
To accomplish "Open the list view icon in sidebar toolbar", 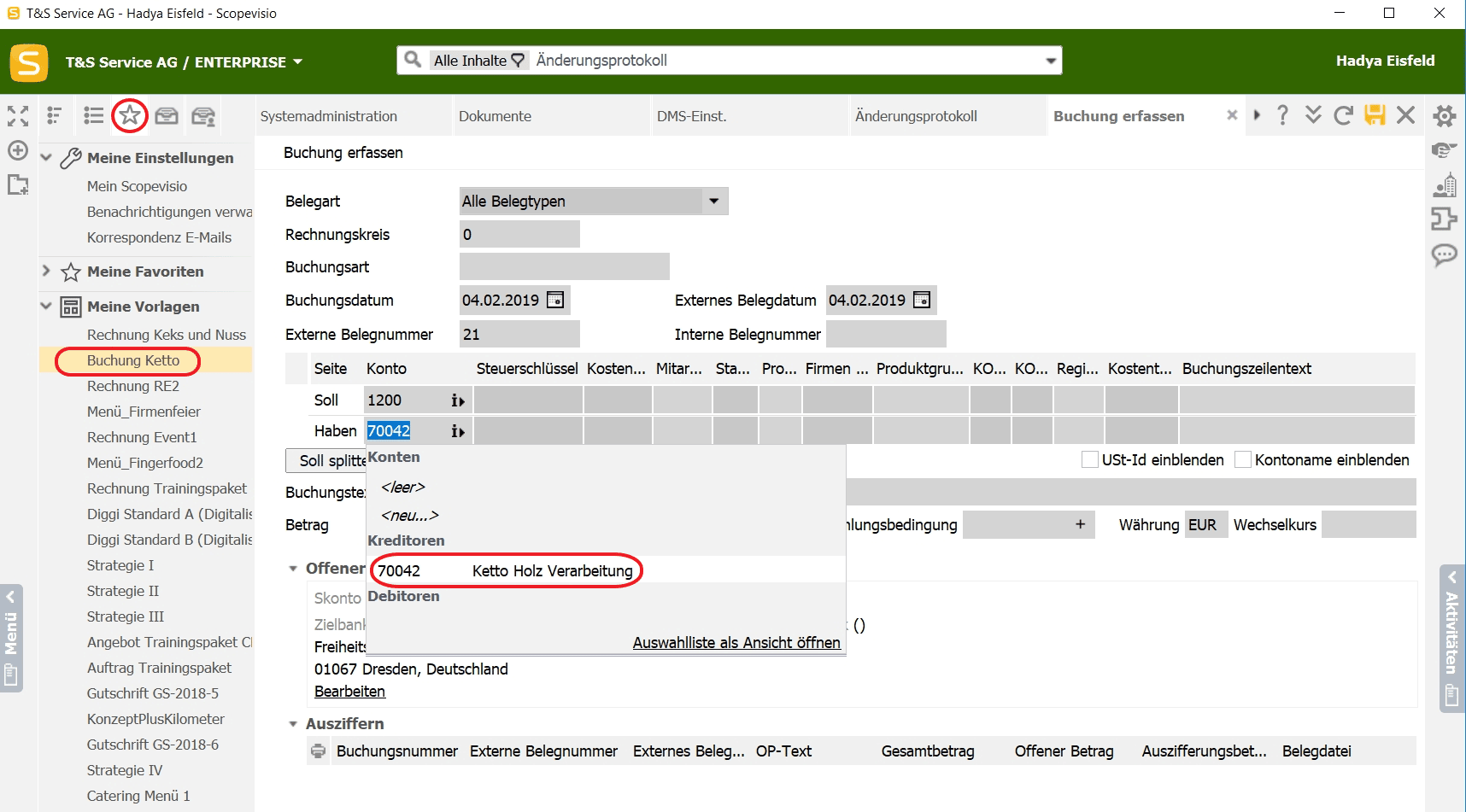I will pos(93,115).
